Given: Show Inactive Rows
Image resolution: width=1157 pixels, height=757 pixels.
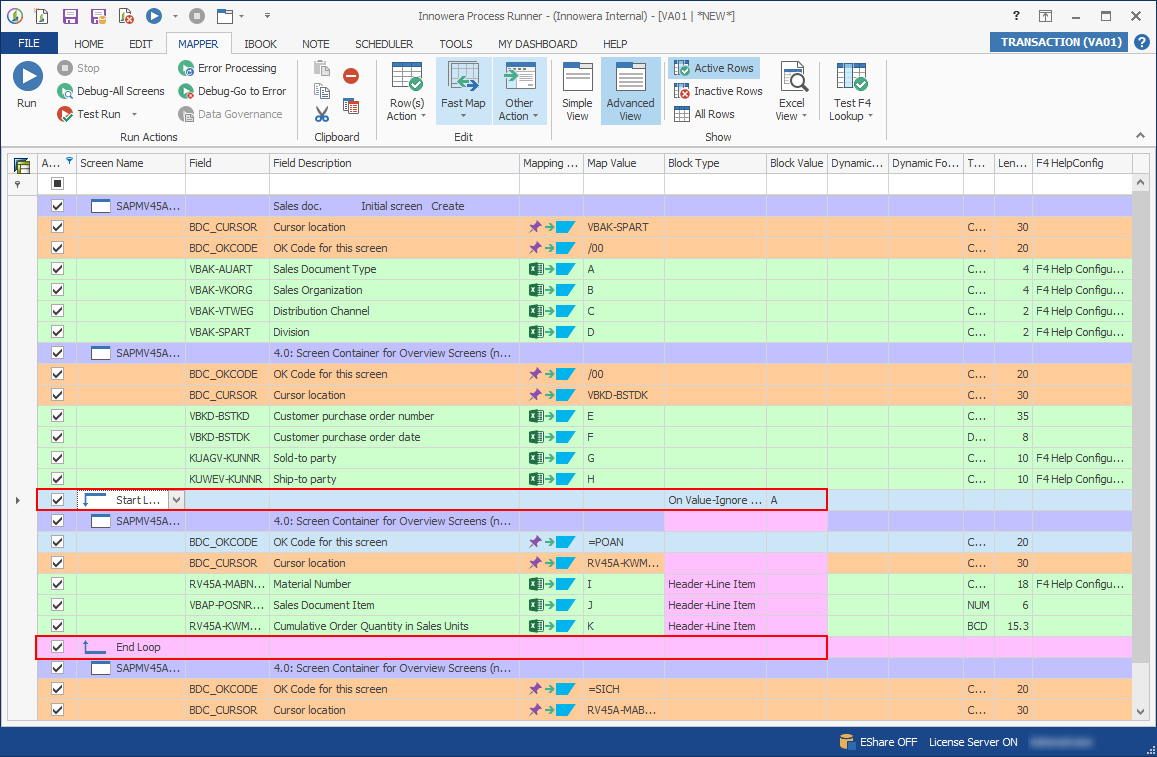Looking at the screenshot, I should point(717,91).
